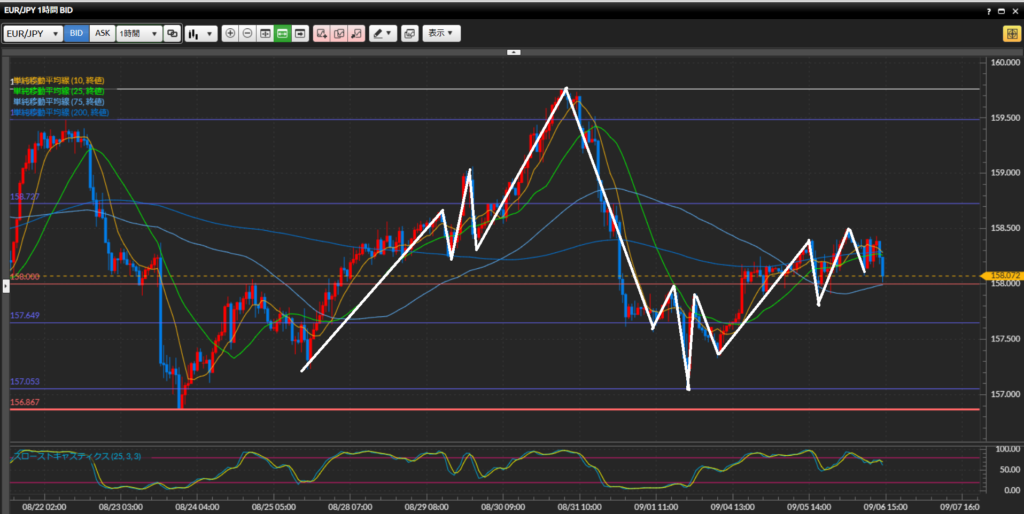Click the zoom out magnifier icon

tap(248, 33)
